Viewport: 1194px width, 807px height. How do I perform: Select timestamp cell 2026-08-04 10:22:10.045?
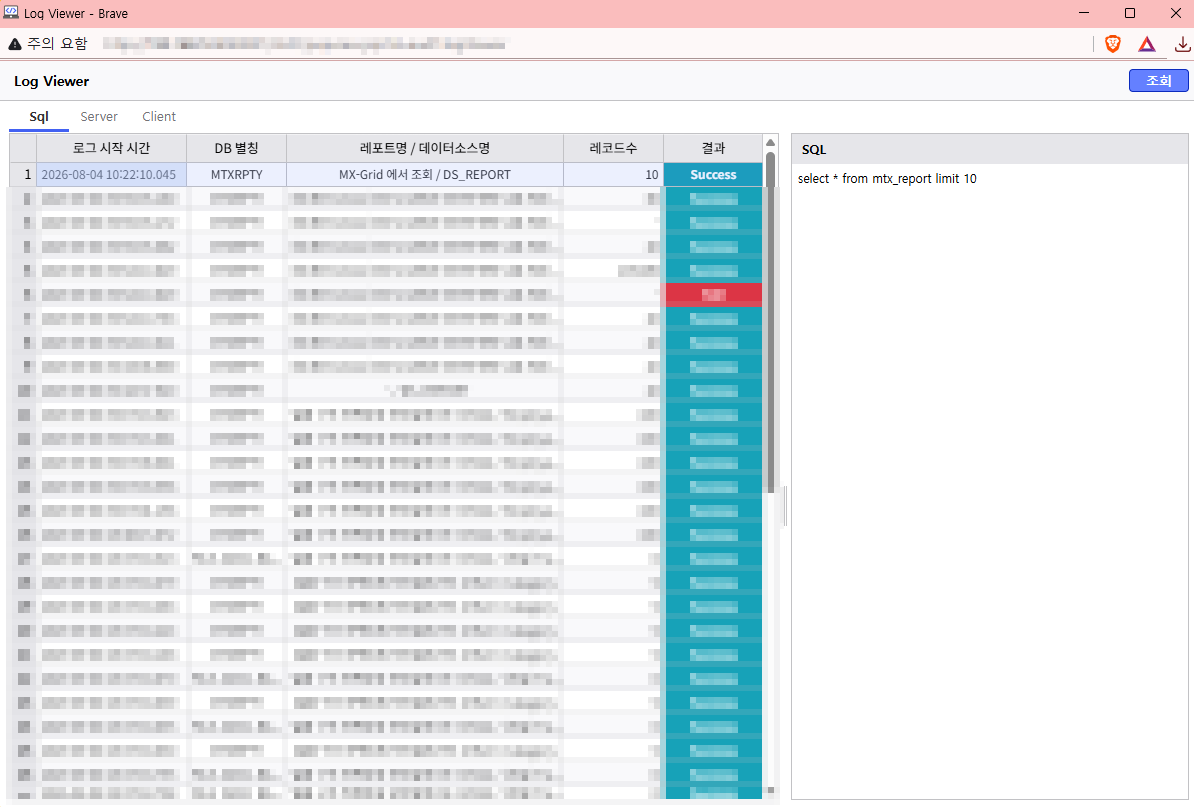[111, 174]
